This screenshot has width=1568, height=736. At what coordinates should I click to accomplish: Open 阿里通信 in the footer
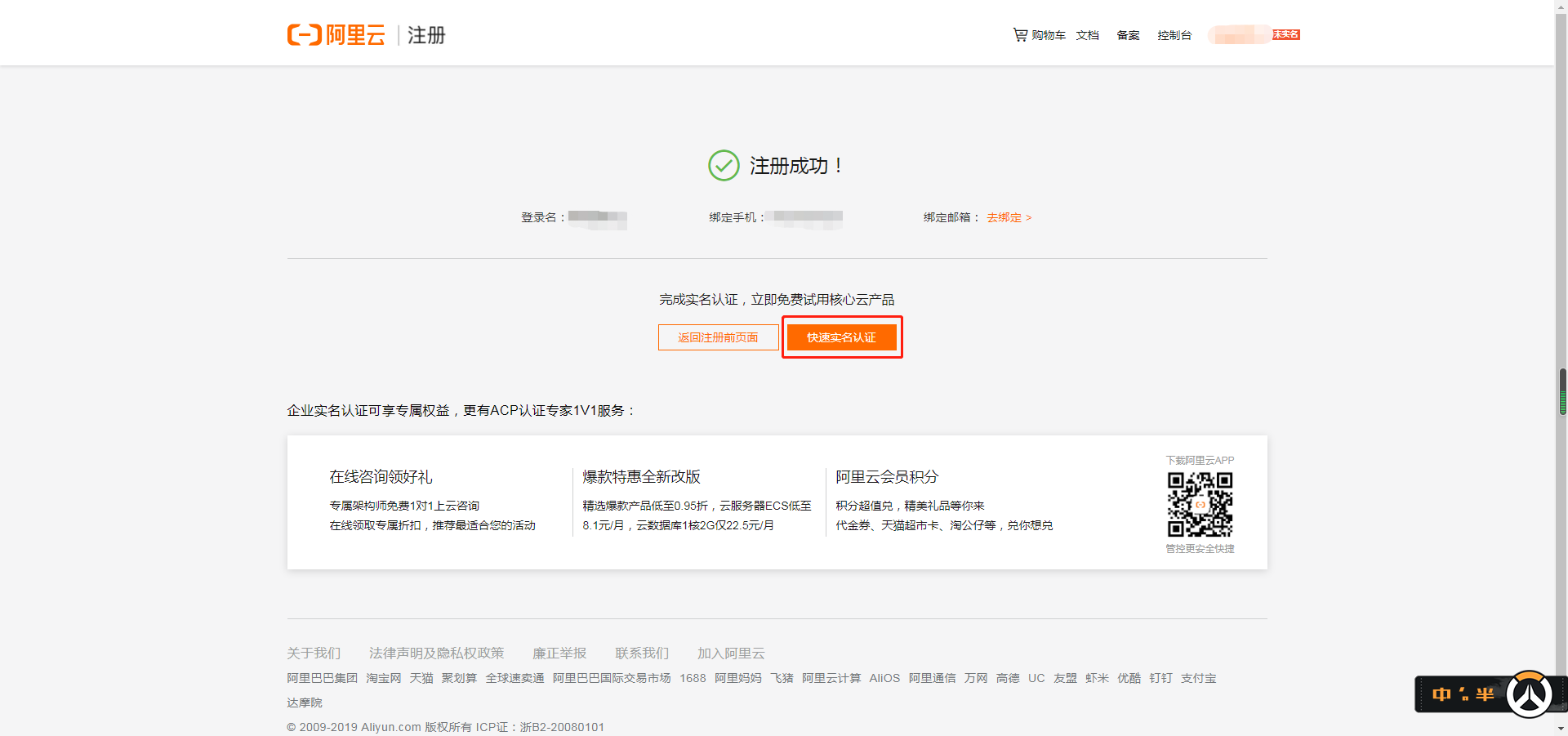tap(932, 678)
